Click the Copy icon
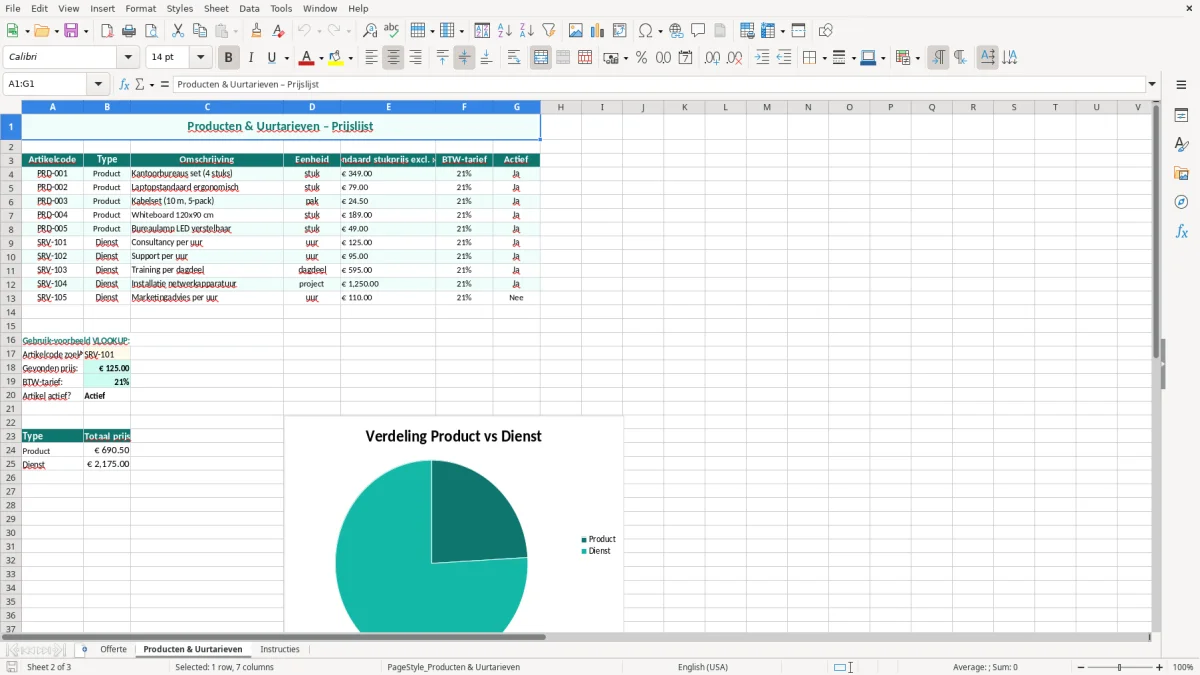 (x=200, y=31)
